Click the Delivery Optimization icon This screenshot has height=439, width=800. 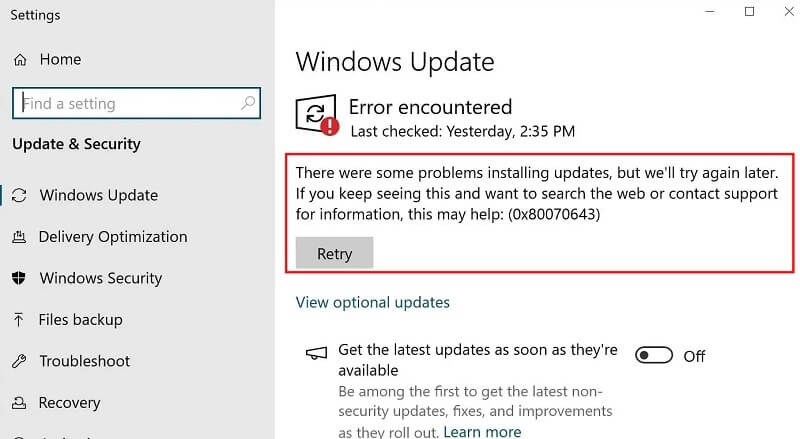(x=19, y=237)
